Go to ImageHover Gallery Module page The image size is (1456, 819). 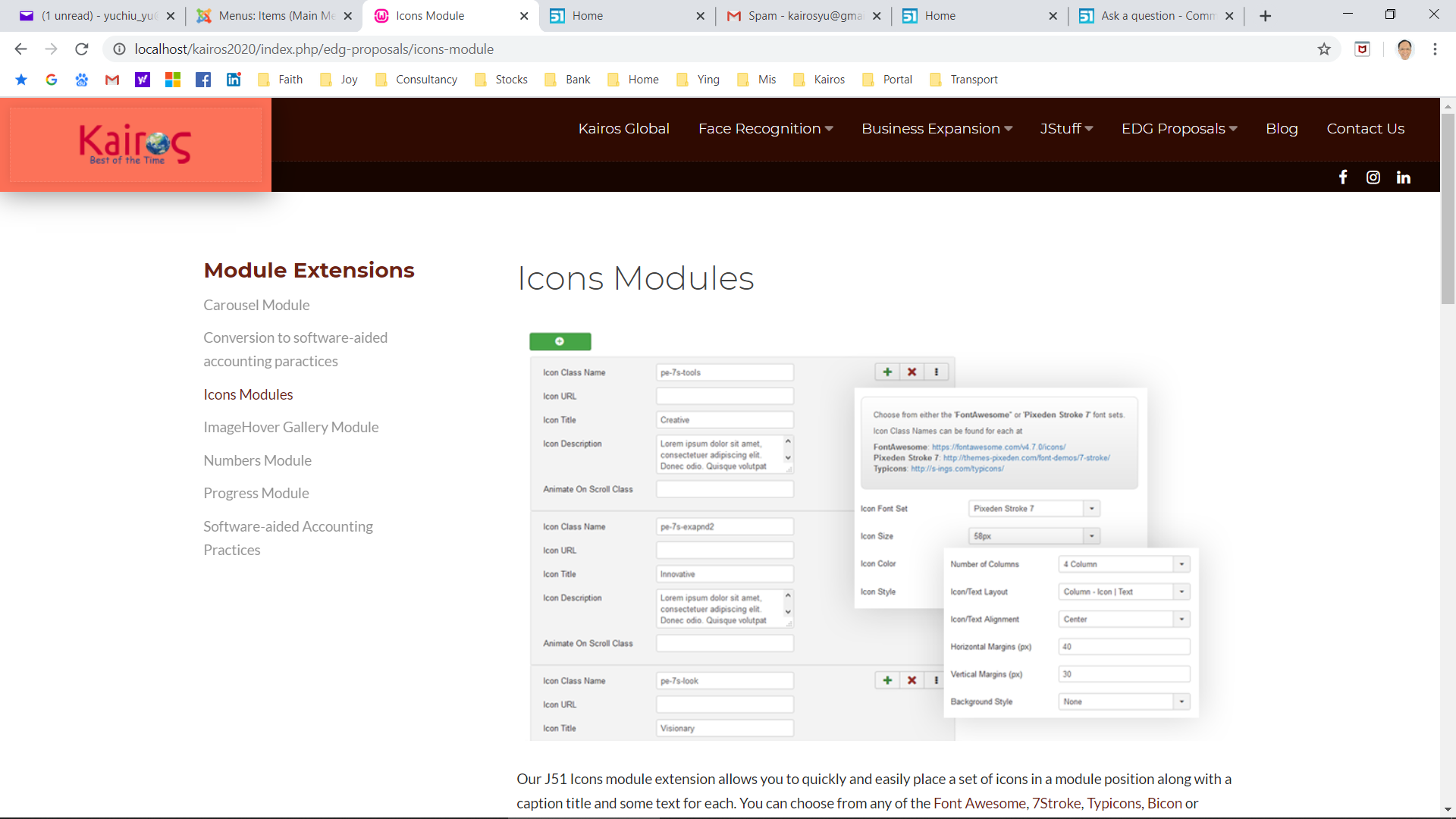pos(290,427)
